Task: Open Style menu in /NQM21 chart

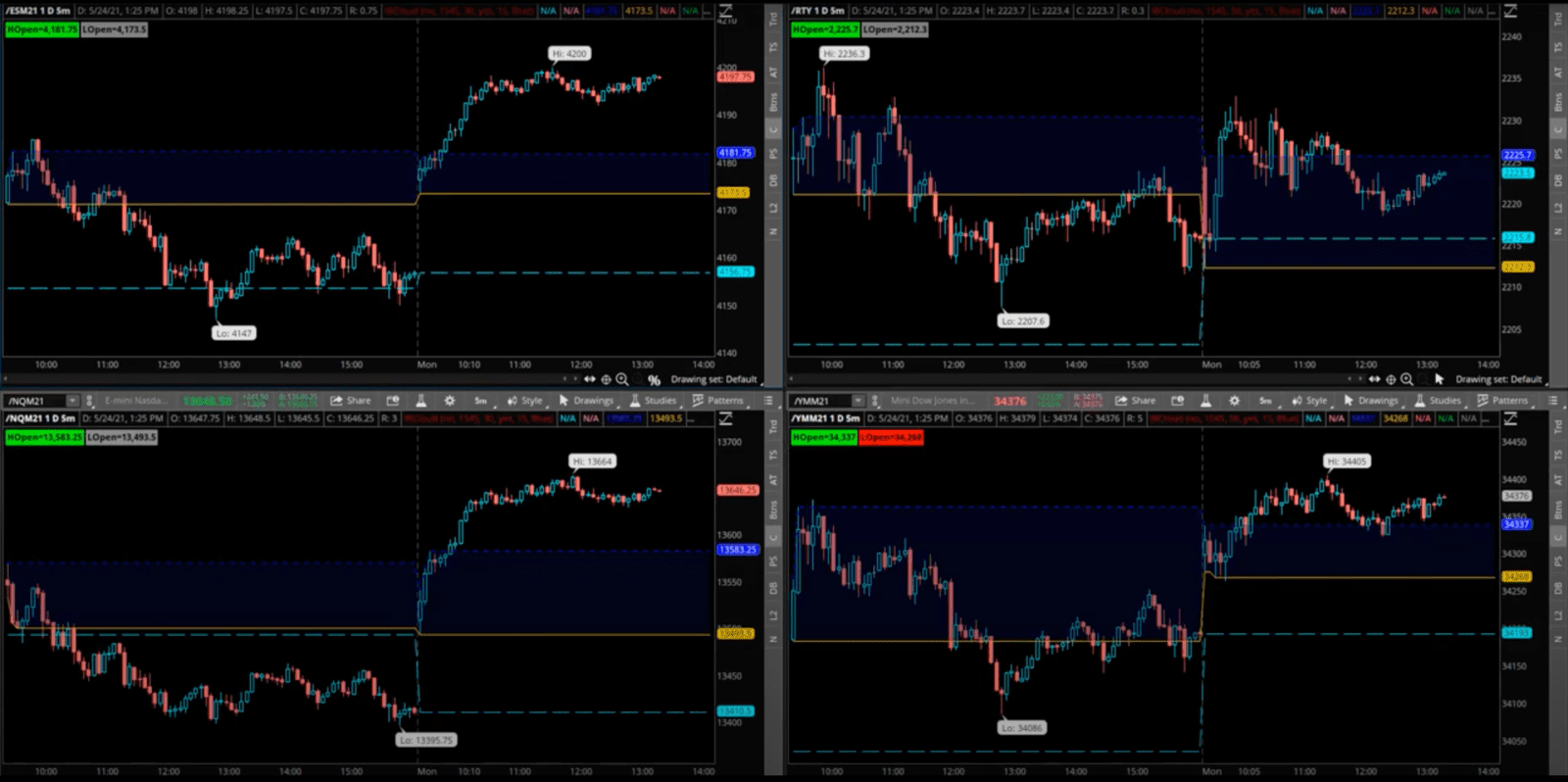Action: click(525, 401)
